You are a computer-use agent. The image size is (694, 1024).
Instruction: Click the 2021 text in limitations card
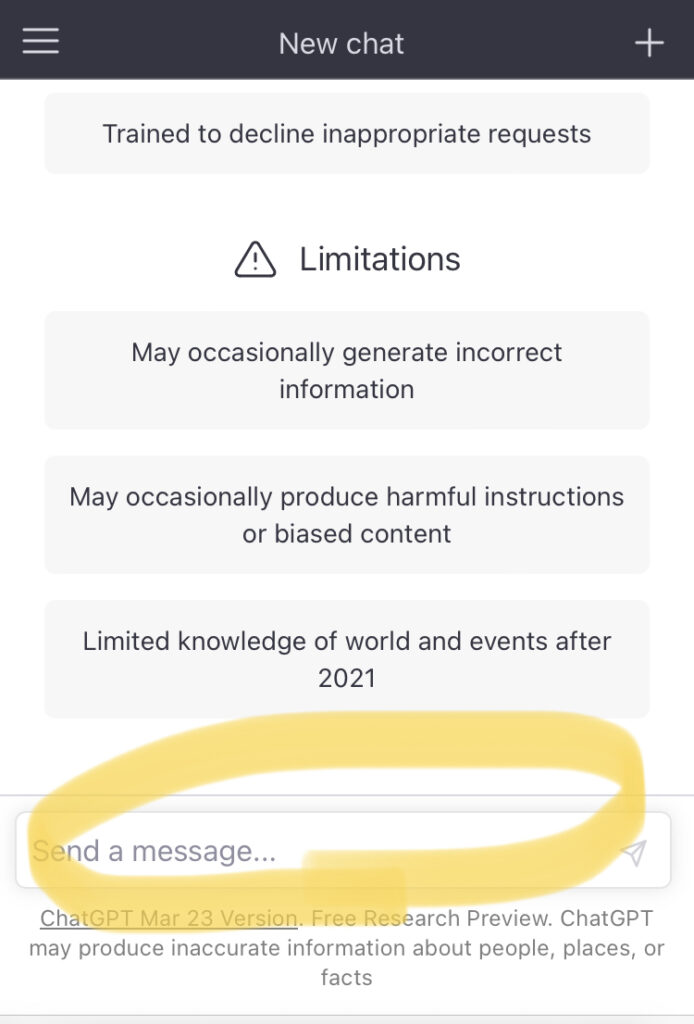347,679
